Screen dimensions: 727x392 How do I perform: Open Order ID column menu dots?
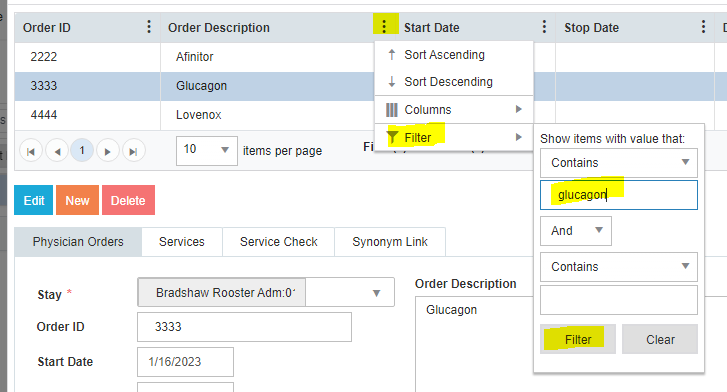(x=149, y=27)
